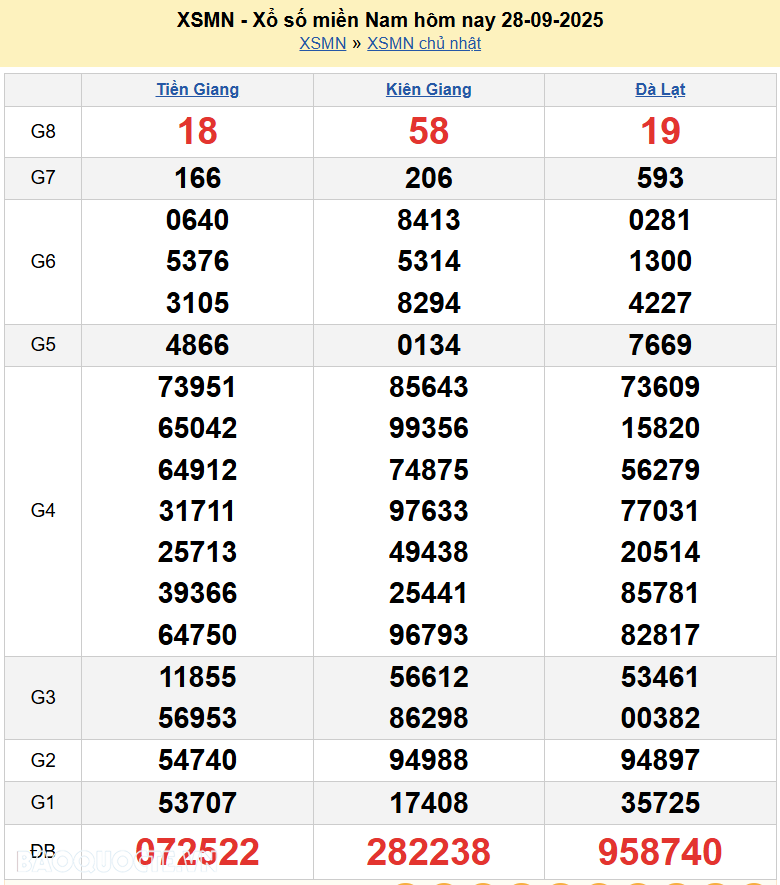Click the G6 row label

(x=43, y=261)
